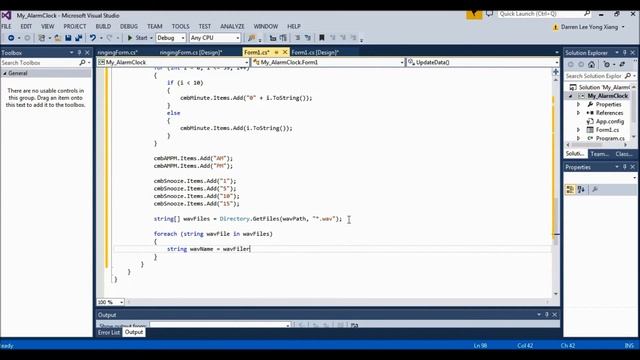Image resolution: width=640 pixels, height=360 pixels.
Task: Select the Solution 'My_AlarmClock' root node
Action: click(x=604, y=87)
